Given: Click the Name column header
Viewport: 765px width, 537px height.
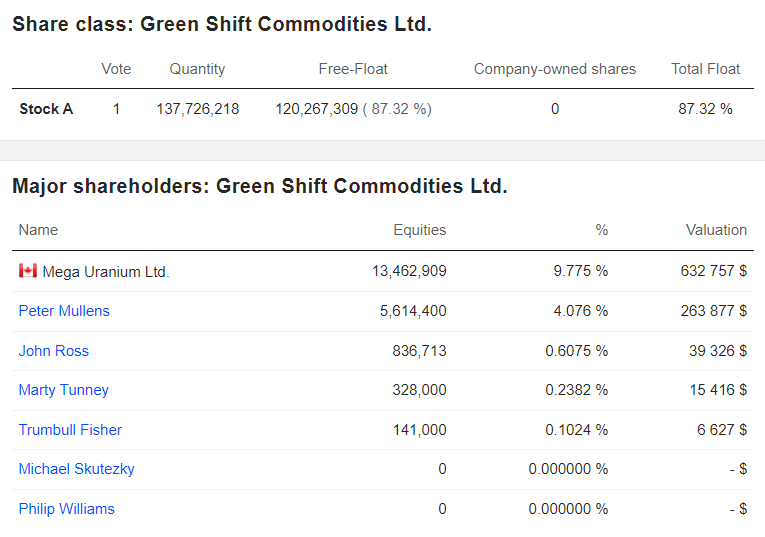Looking at the screenshot, I should [x=38, y=230].
